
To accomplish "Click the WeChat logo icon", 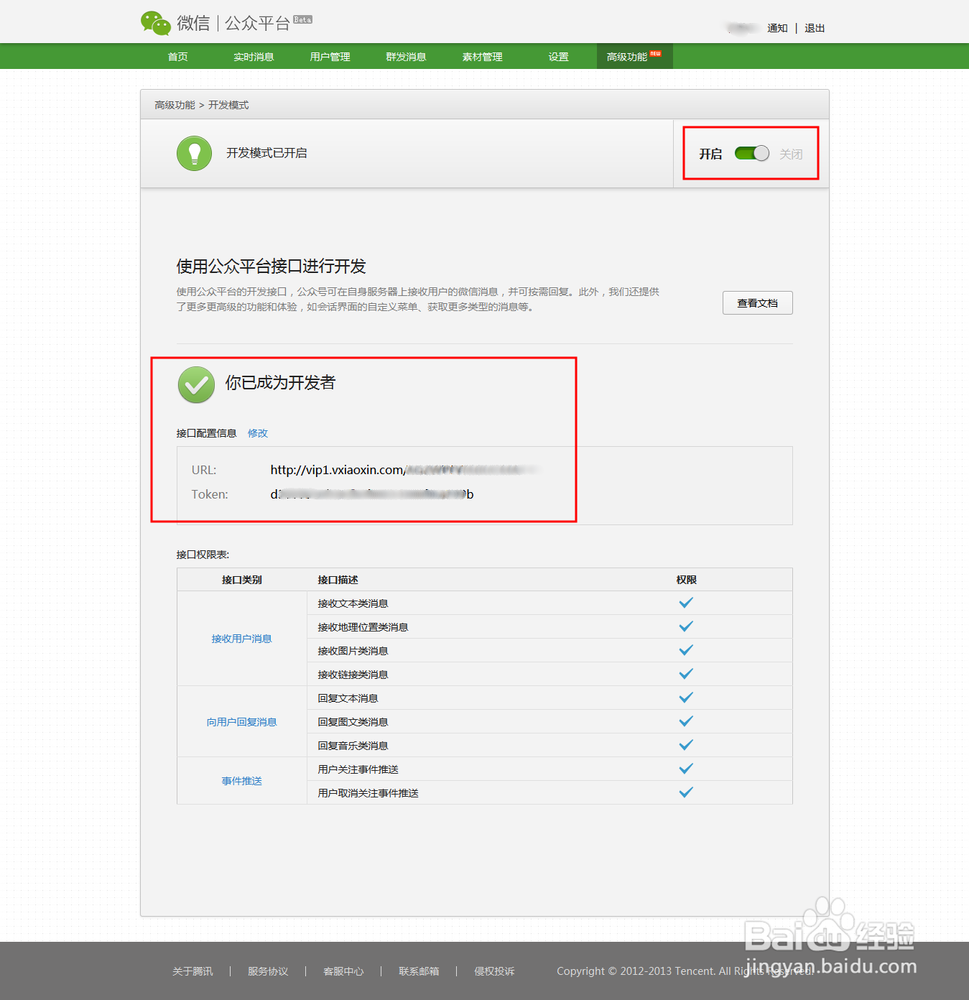I will point(156,22).
